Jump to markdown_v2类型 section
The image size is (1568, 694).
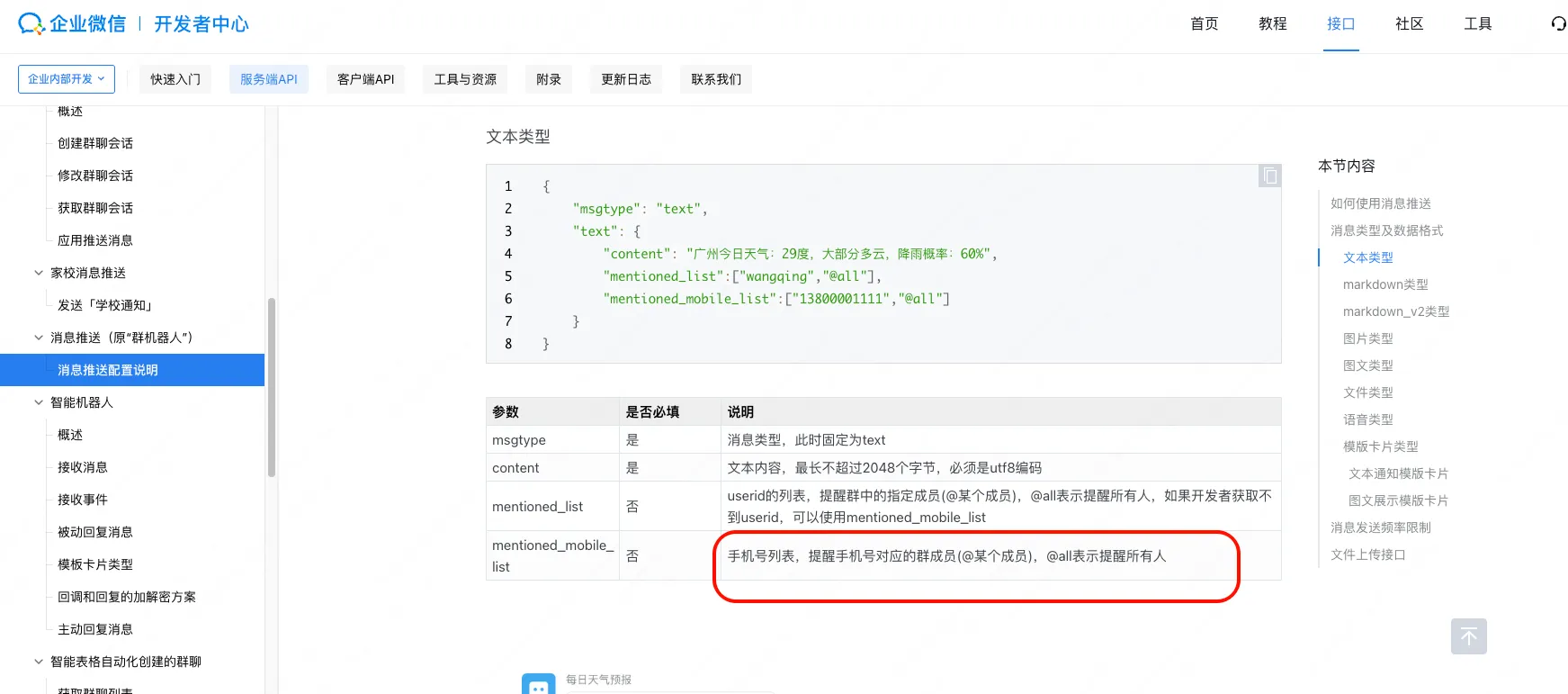pos(1396,311)
